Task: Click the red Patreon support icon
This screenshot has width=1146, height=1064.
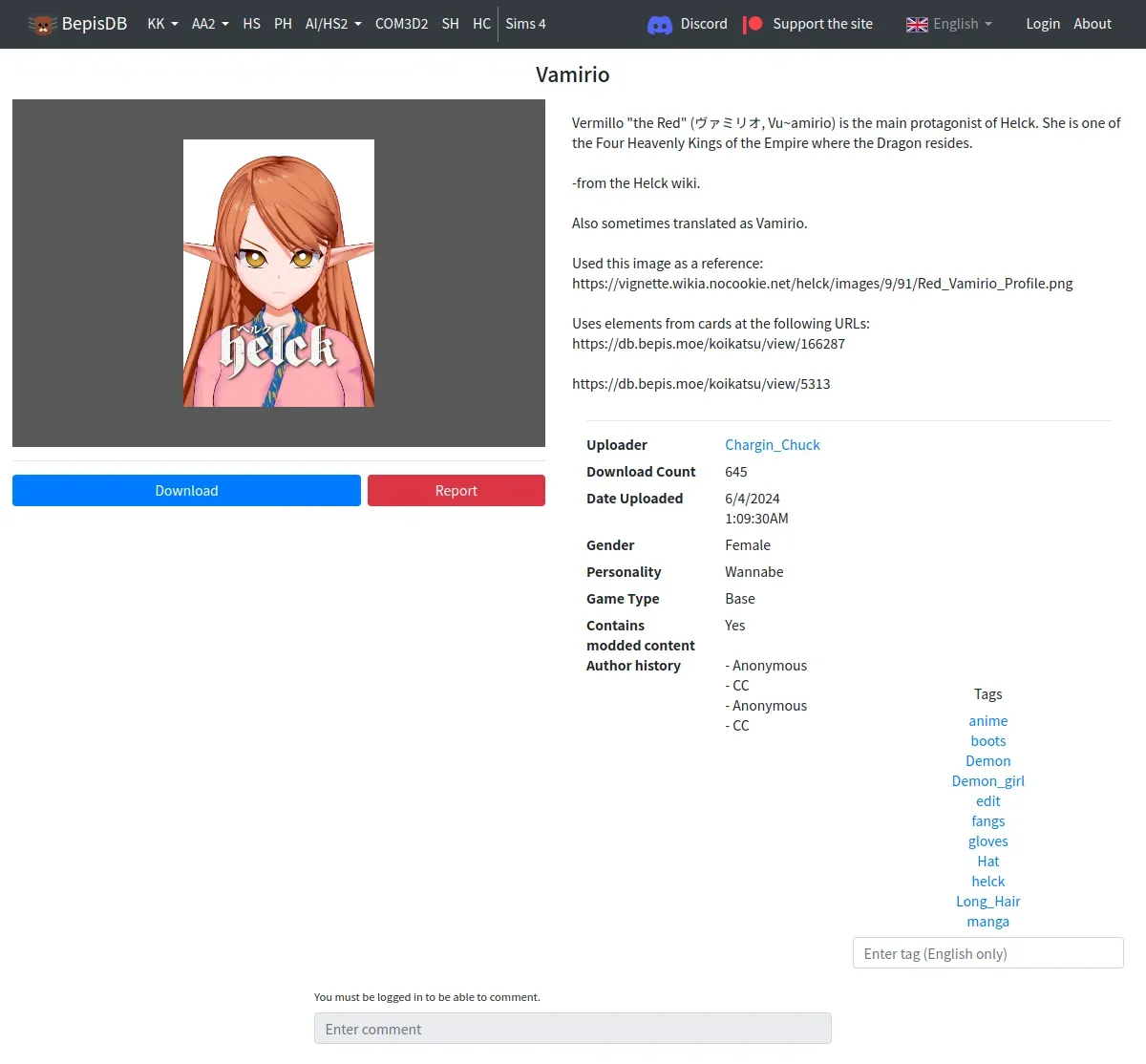Action: point(753,24)
